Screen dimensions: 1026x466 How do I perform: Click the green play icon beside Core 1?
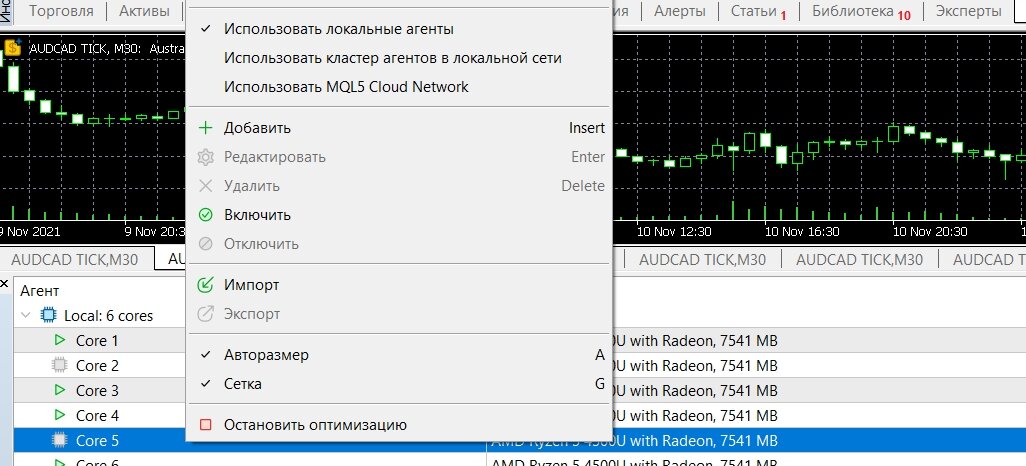coord(60,340)
